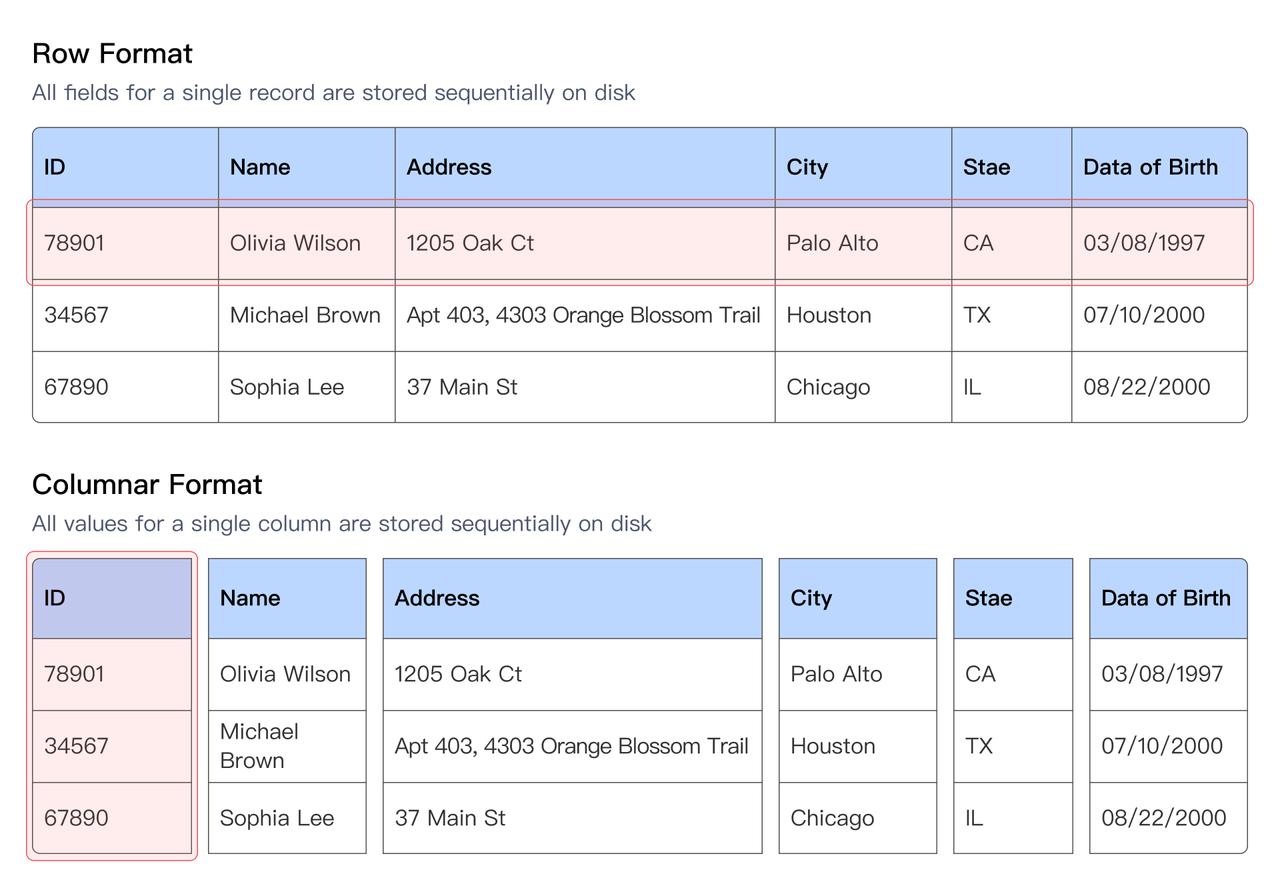This screenshot has width=1280, height=886.
Task: Pick IL in the Columnar Stae column
Action: coord(974,818)
